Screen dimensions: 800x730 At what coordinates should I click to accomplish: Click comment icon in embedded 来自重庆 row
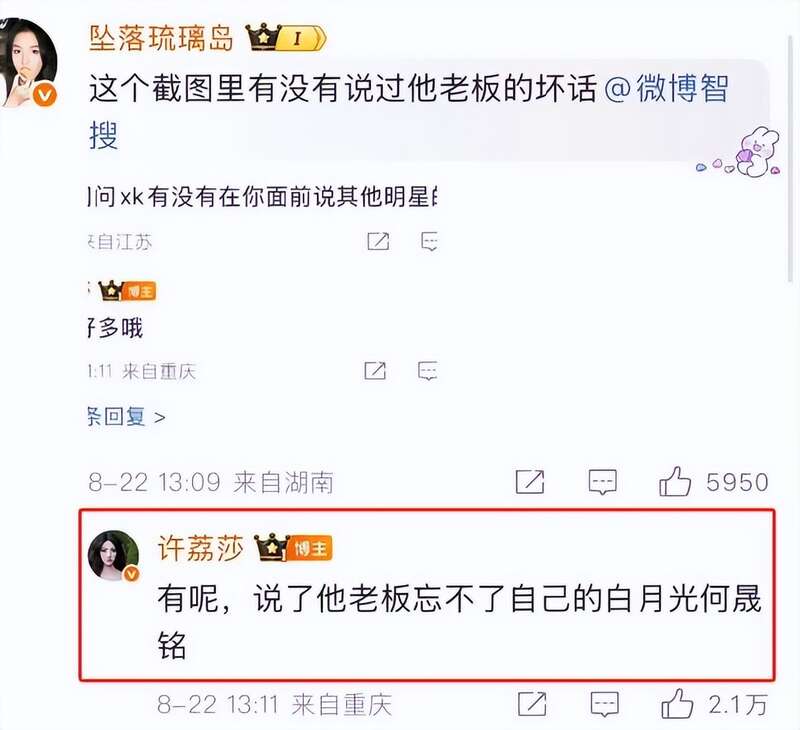(428, 371)
